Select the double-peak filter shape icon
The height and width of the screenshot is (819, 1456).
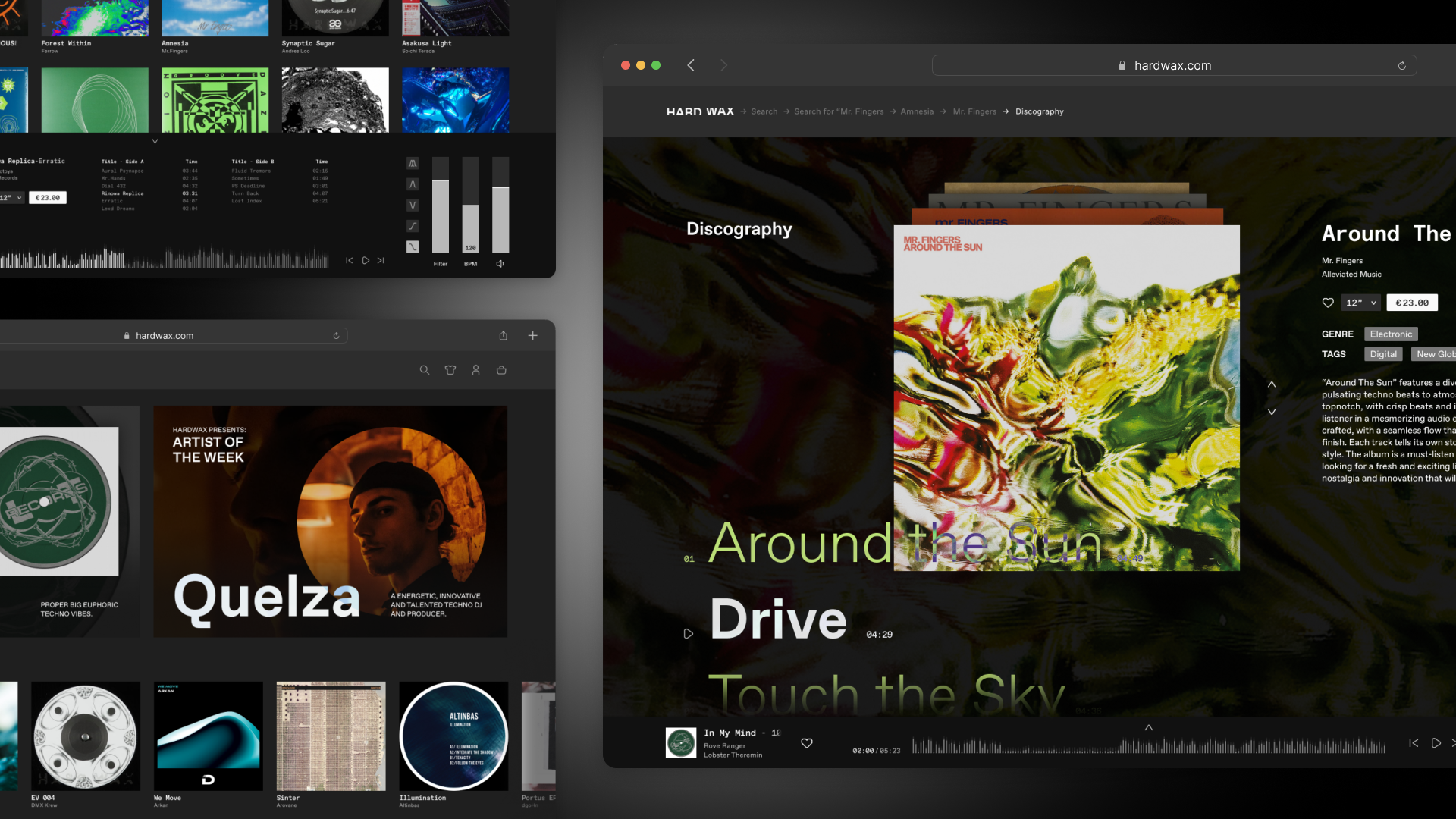tap(413, 163)
